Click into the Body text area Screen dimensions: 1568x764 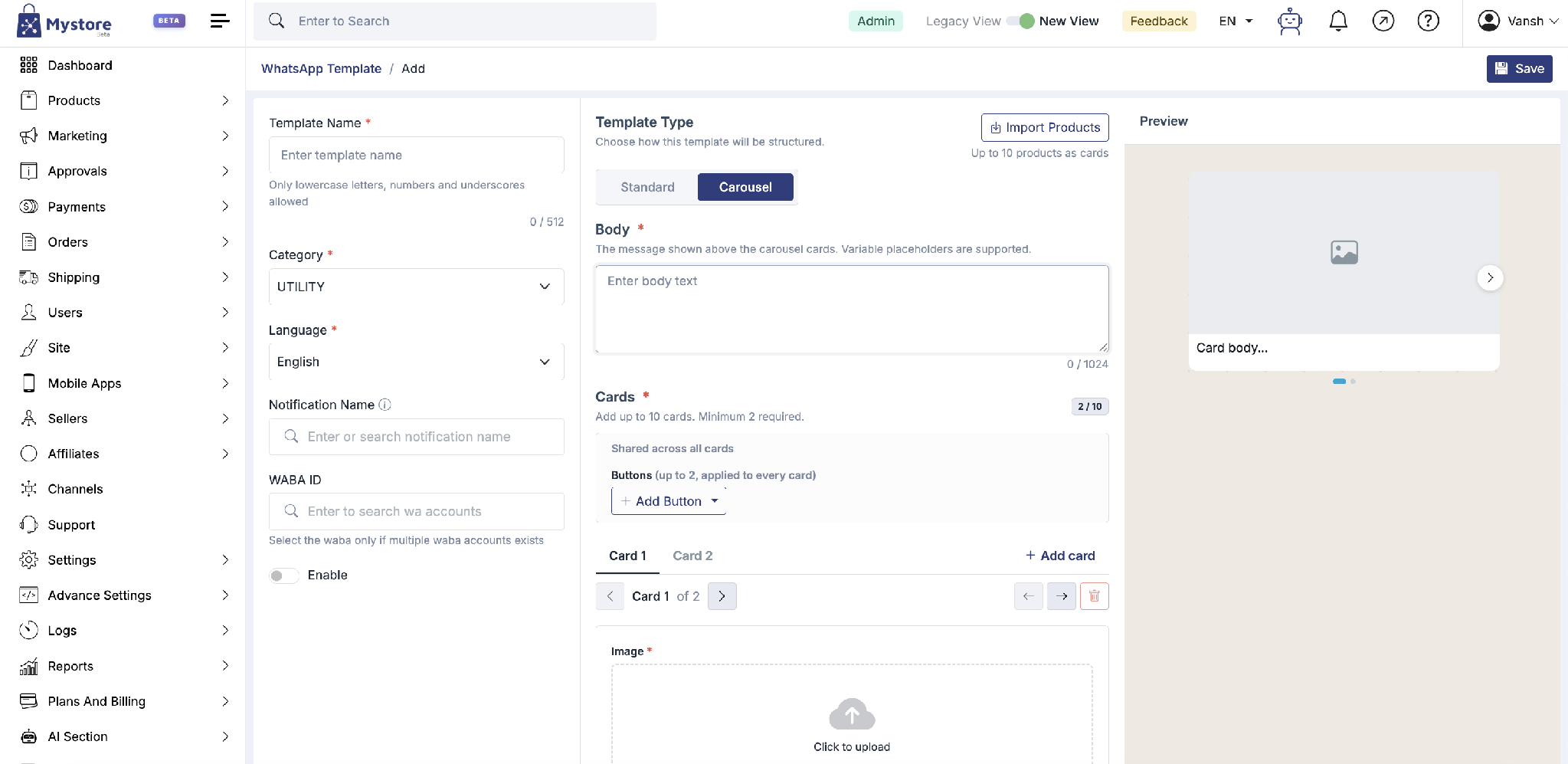click(852, 310)
